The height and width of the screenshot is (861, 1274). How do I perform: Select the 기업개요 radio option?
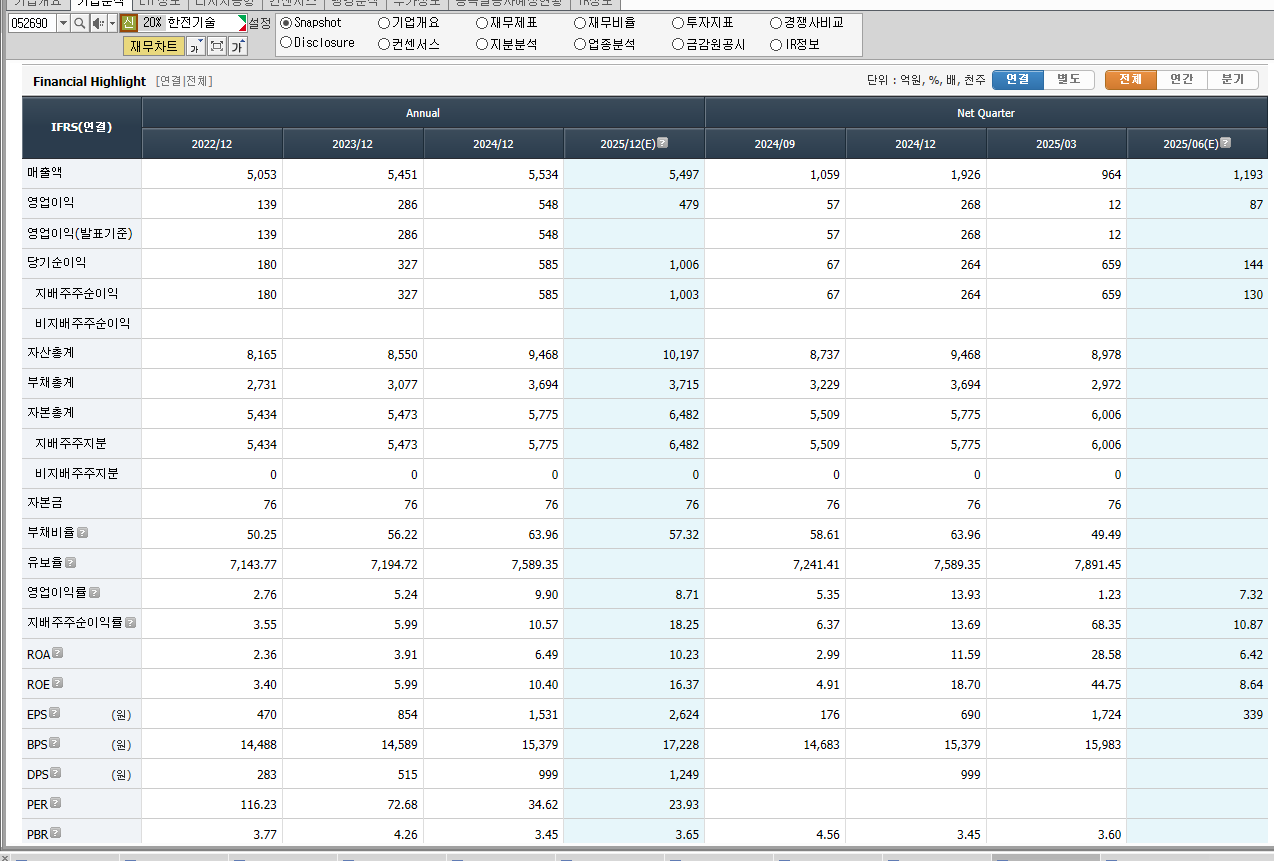[384, 22]
